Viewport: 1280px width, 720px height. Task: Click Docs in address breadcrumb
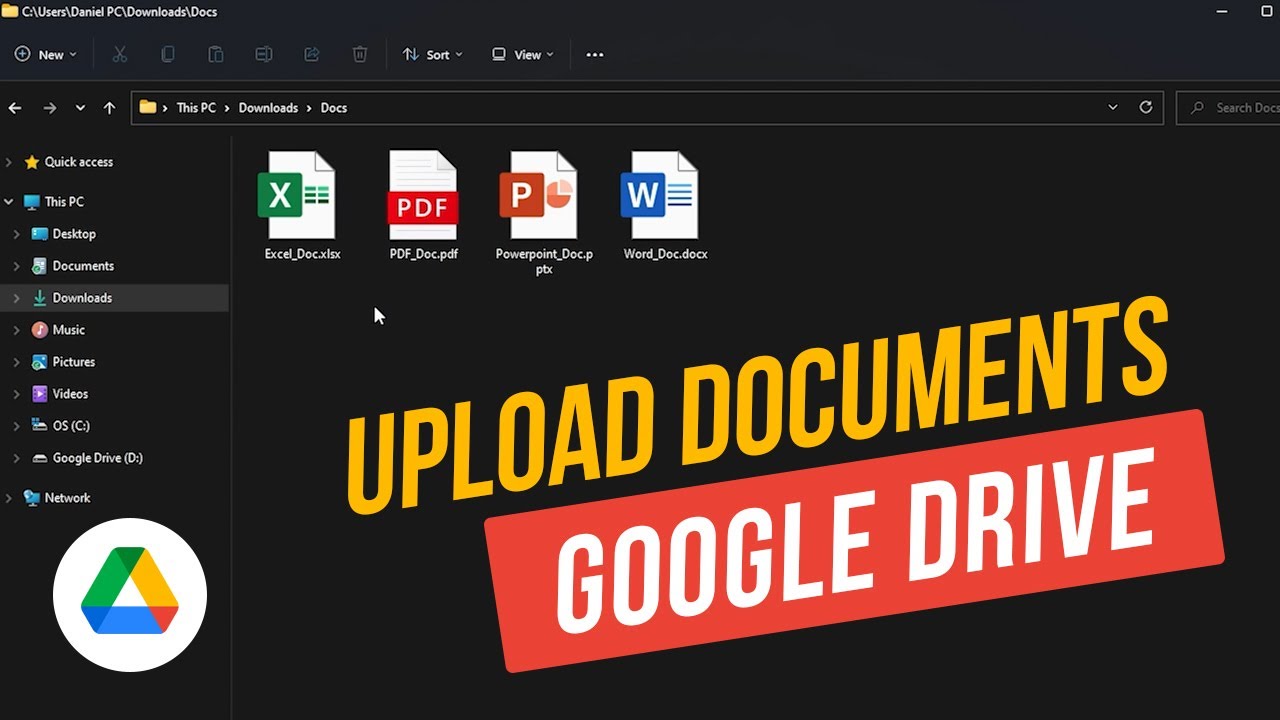point(334,108)
